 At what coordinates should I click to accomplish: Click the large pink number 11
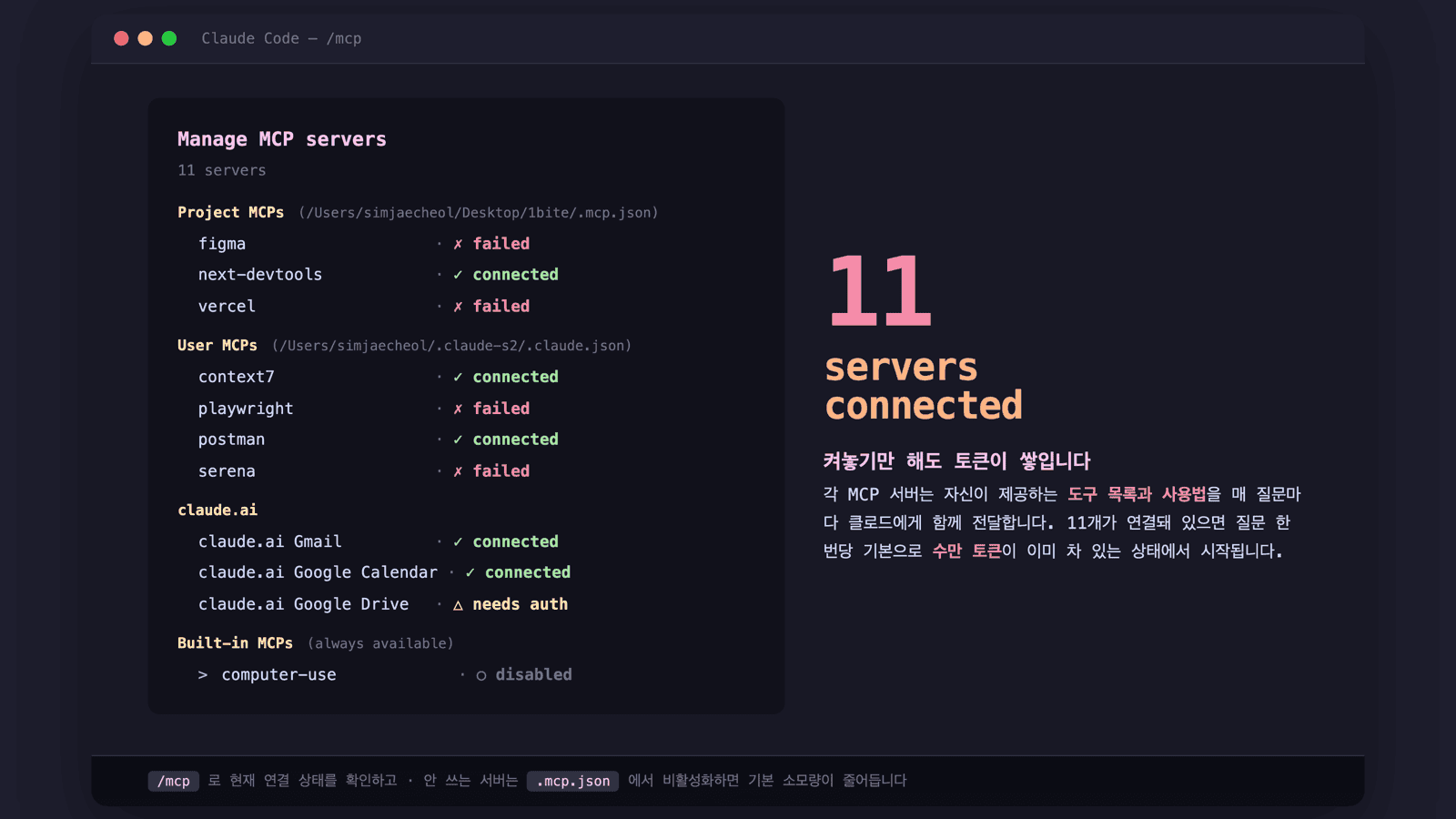point(880,291)
